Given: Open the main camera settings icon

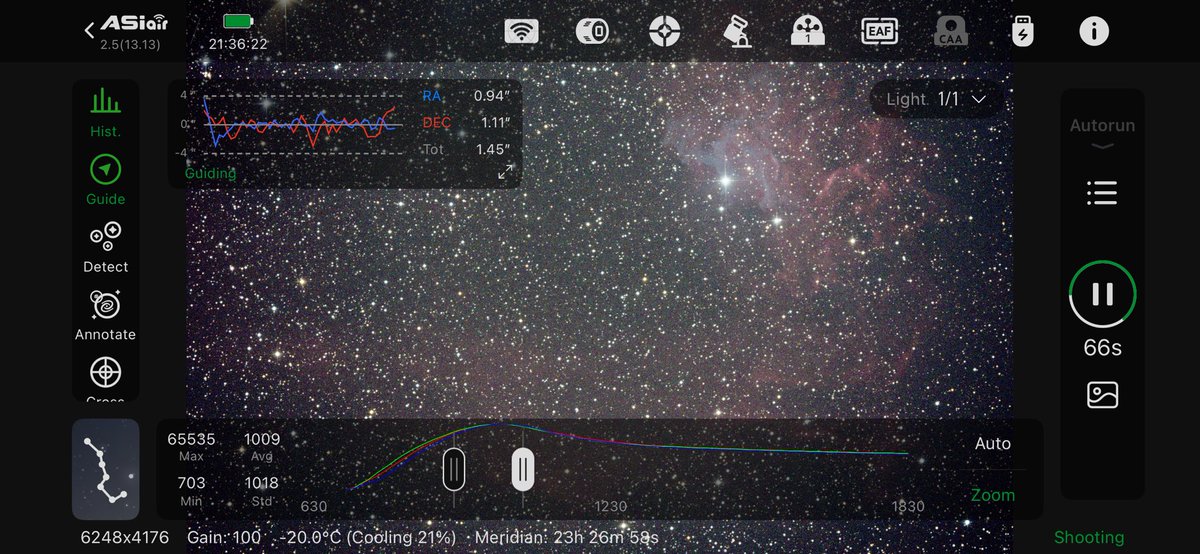Looking at the screenshot, I should [x=592, y=31].
